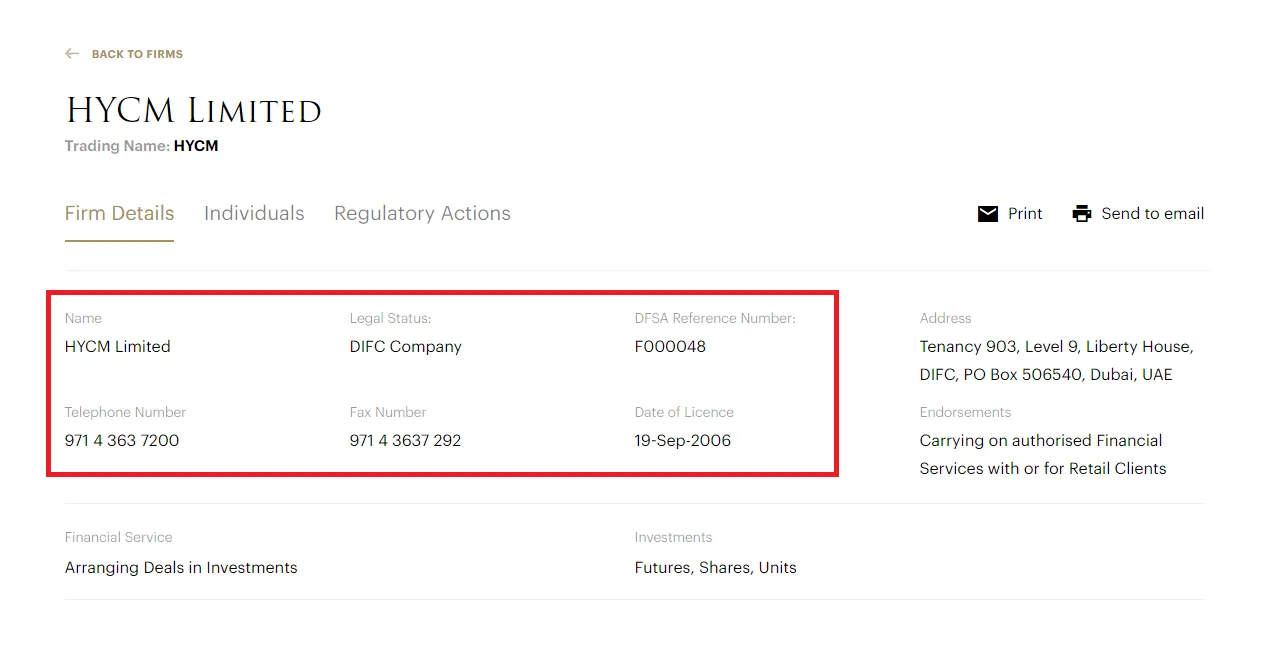Screen dimensions: 1265x650
Task: Click Arranging Deals in Investments text
Action: [x=181, y=568]
